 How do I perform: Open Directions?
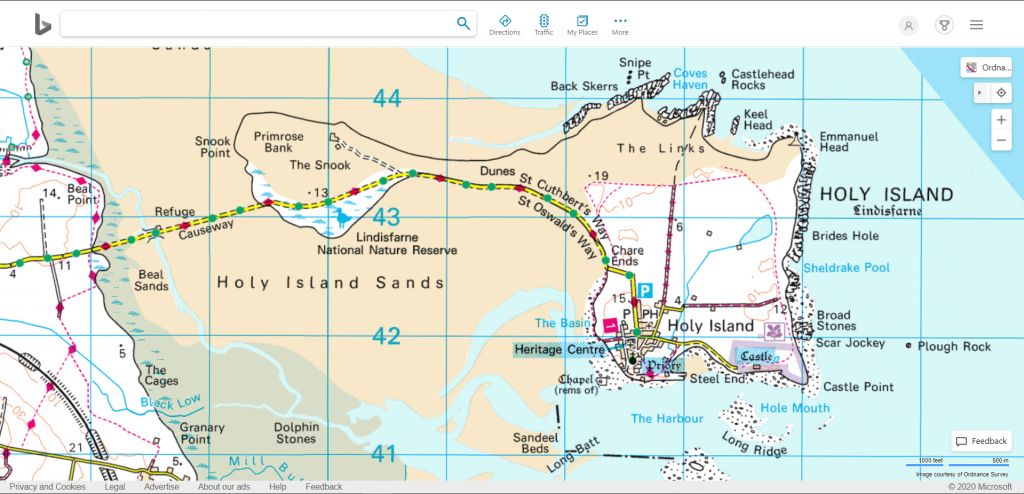(505, 25)
